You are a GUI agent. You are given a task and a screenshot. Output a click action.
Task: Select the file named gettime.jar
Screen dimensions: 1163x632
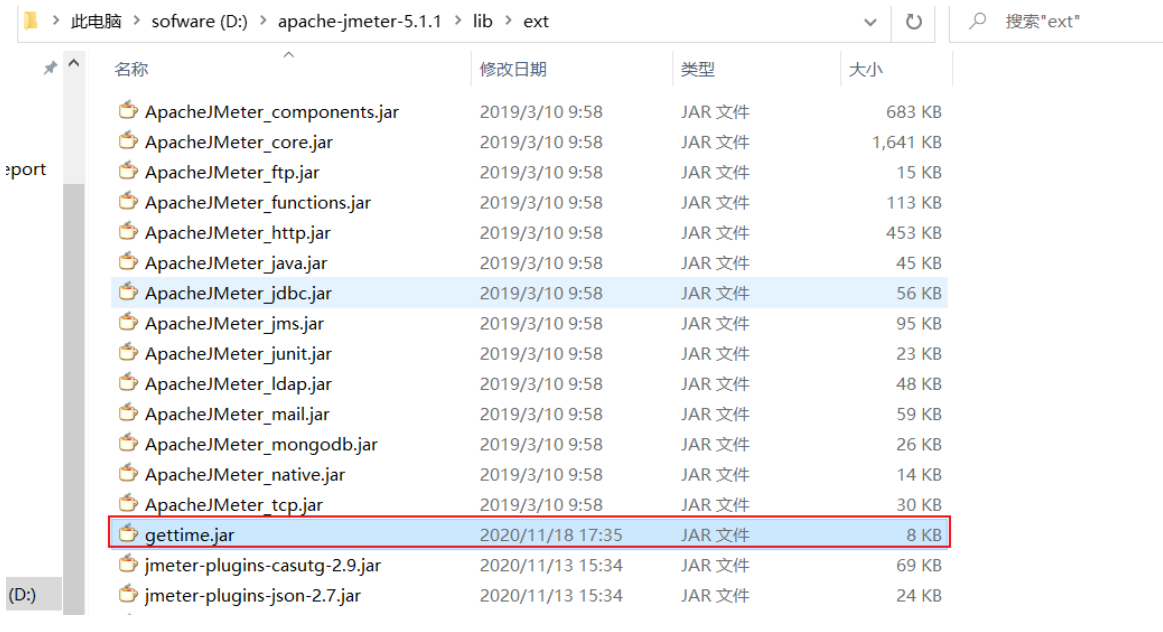tap(190, 535)
